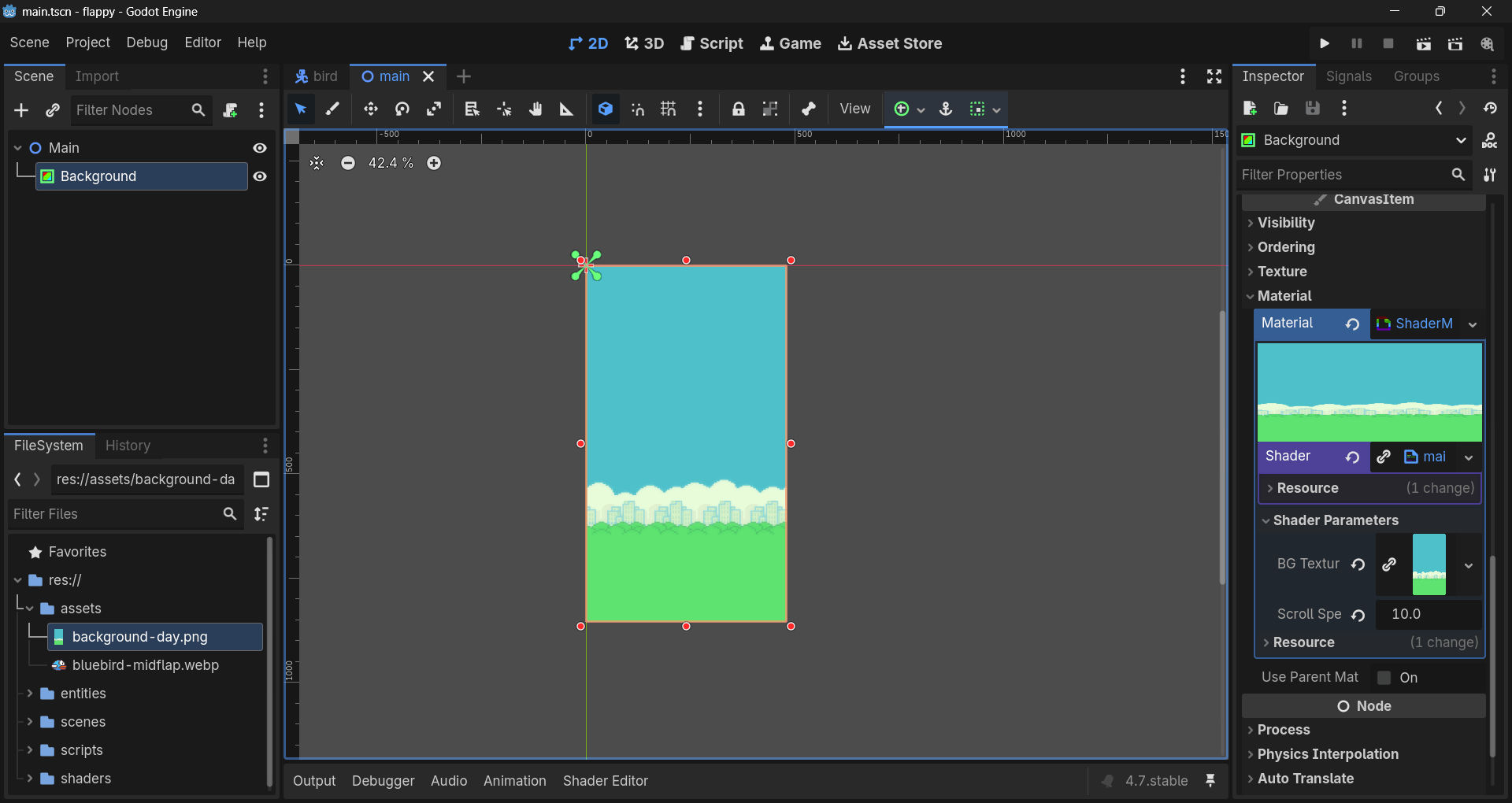Switch to the History tab

[128, 446]
